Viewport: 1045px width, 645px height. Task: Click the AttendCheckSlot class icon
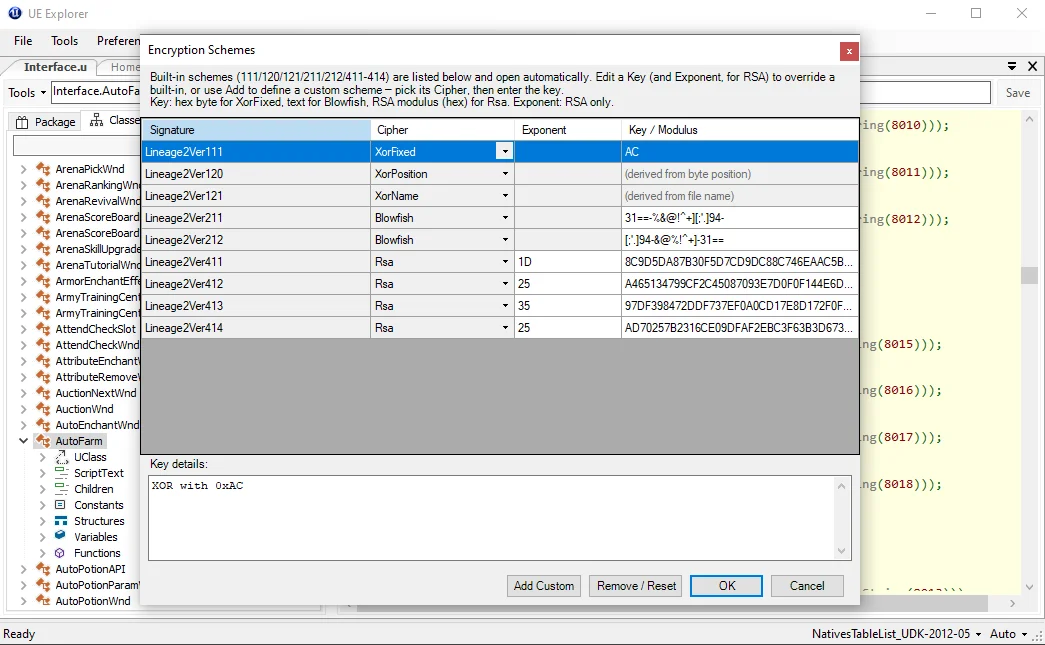point(43,328)
